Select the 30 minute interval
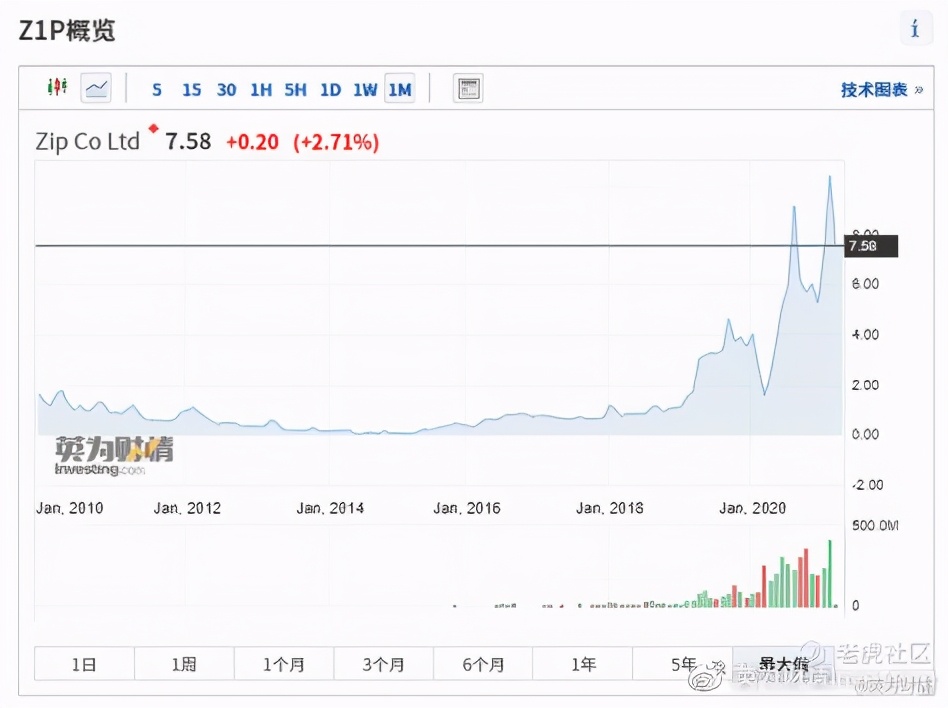Screen dimensions: 948x708 (x=227, y=90)
